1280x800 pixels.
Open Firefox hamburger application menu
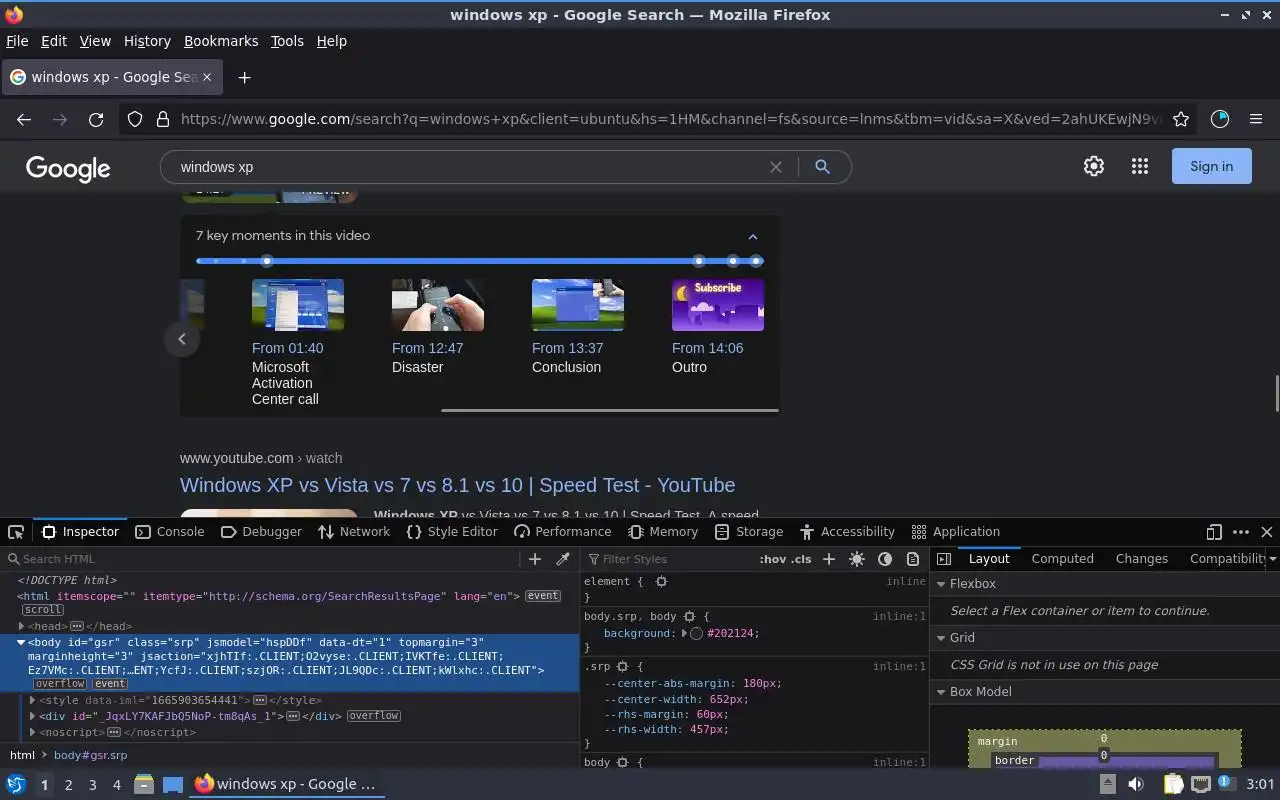[x=1256, y=119]
